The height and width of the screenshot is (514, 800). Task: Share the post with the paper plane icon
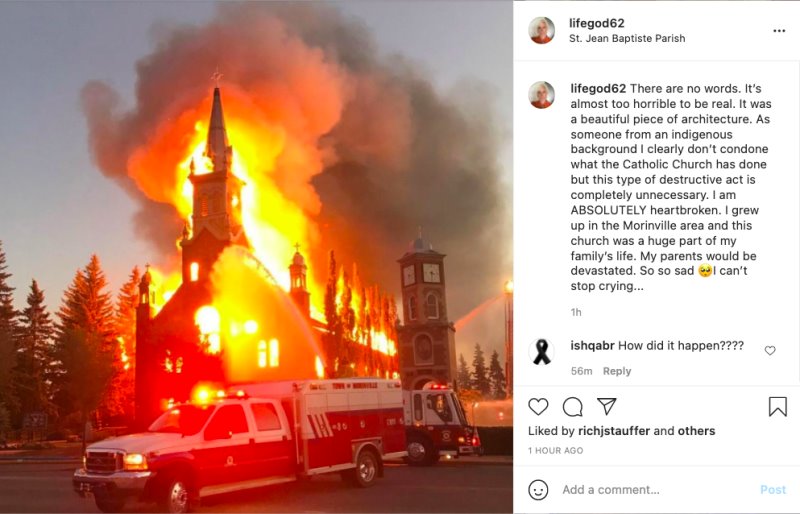click(607, 406)
